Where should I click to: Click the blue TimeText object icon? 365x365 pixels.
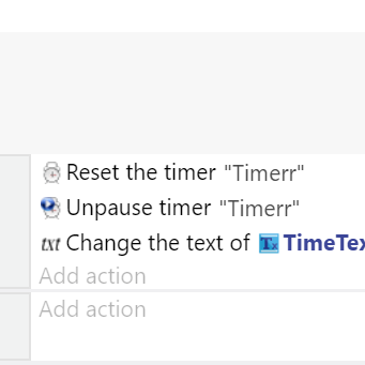(269, 244)
